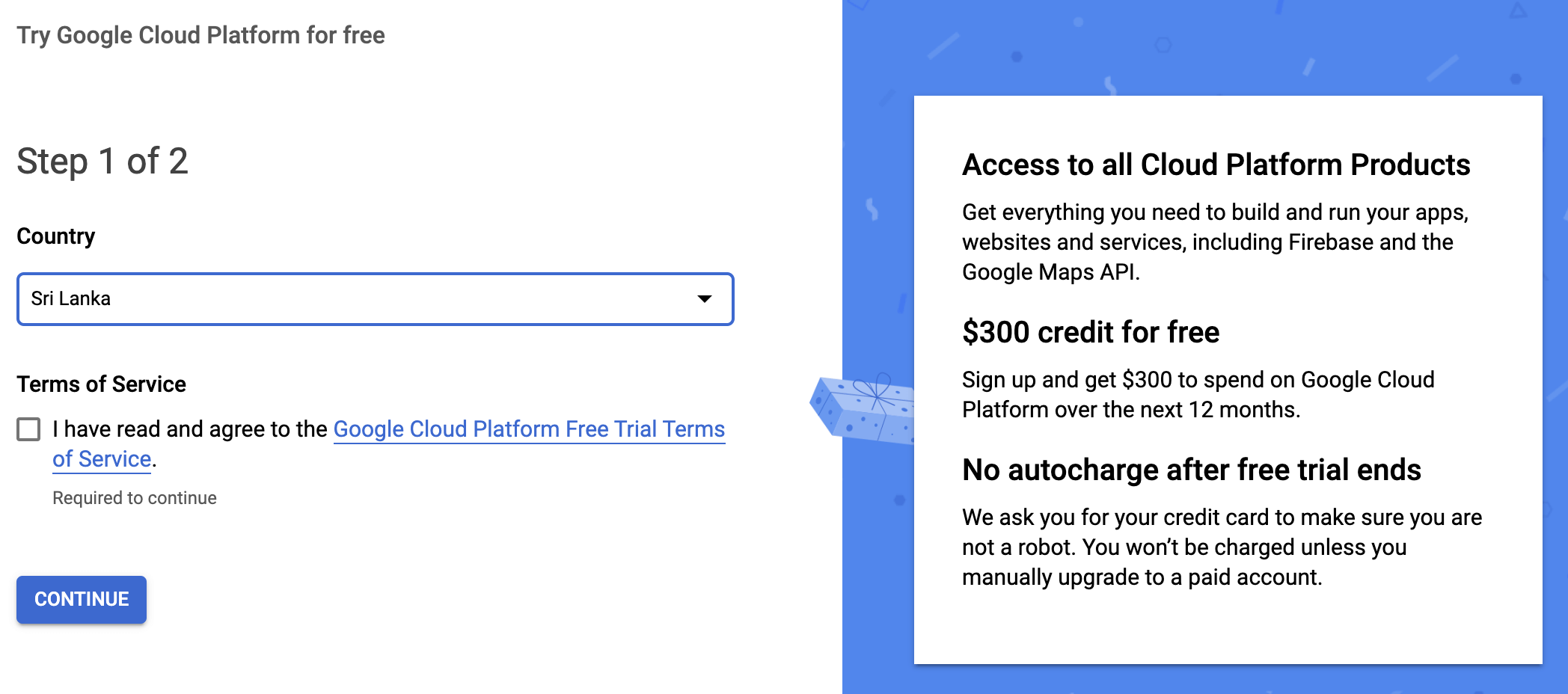This screenshot has width=1568, height=694.
Task: Open Google Cloud Platform Free Trial Terms link
Action: pos(529,429)
